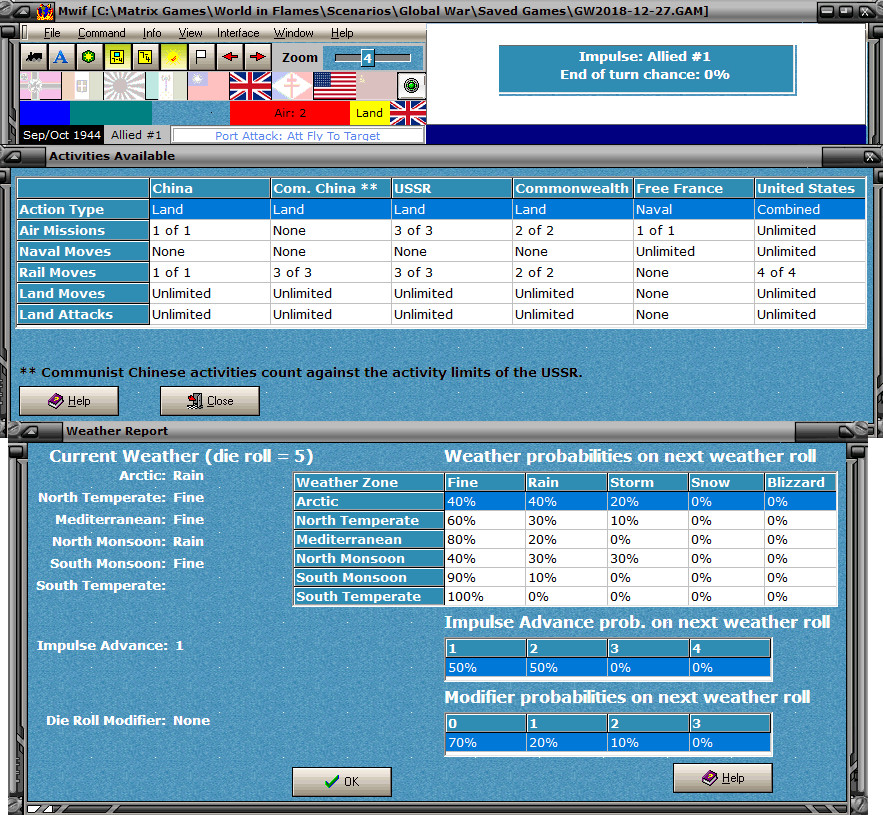Click OK in the Weather Report

click(x=341, y=781)
